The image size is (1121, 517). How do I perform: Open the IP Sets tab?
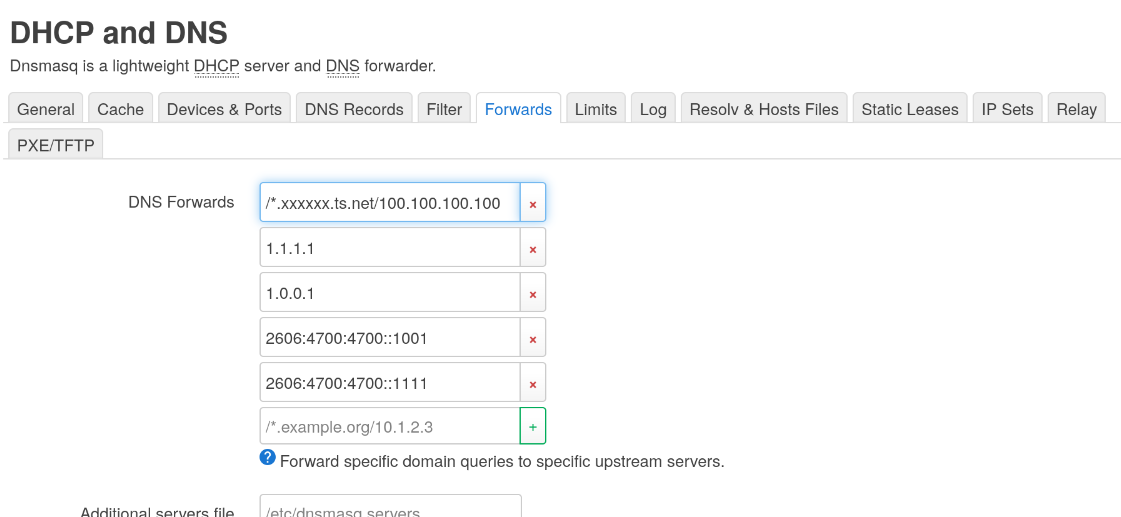click(1007, 109)
